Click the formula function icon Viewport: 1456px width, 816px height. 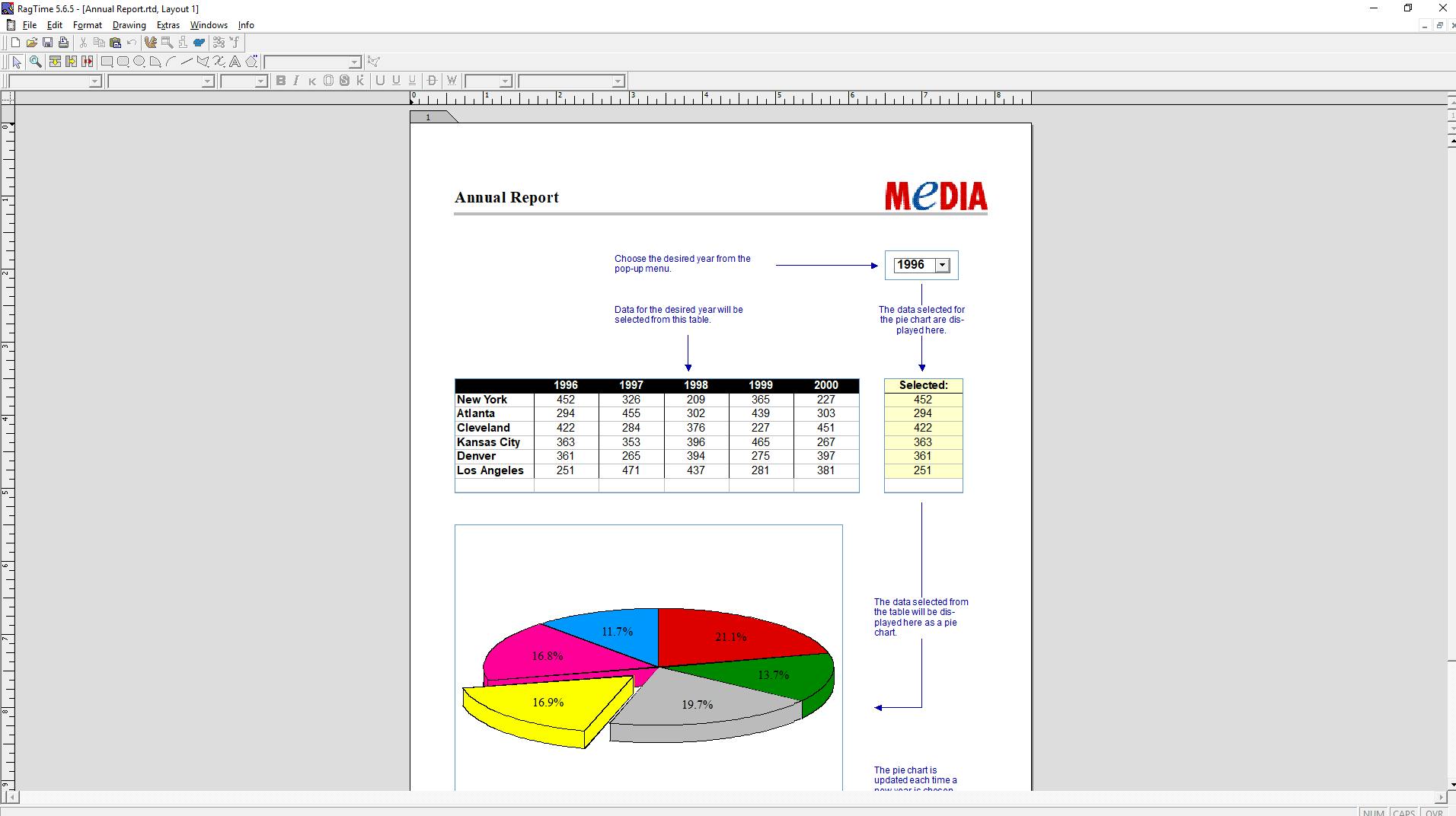(235, 43)
